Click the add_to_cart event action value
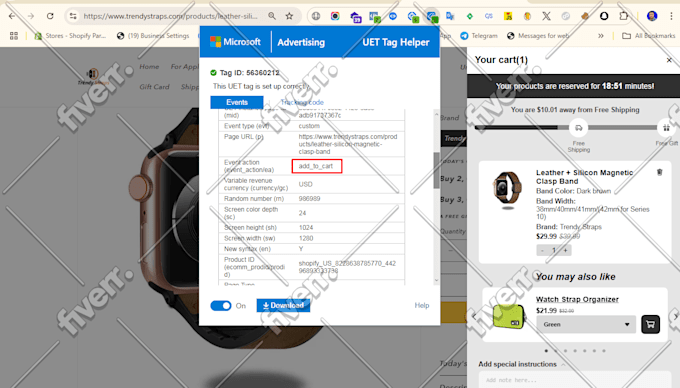The height and width of the screenshot is (388, 680). point(317,166)
